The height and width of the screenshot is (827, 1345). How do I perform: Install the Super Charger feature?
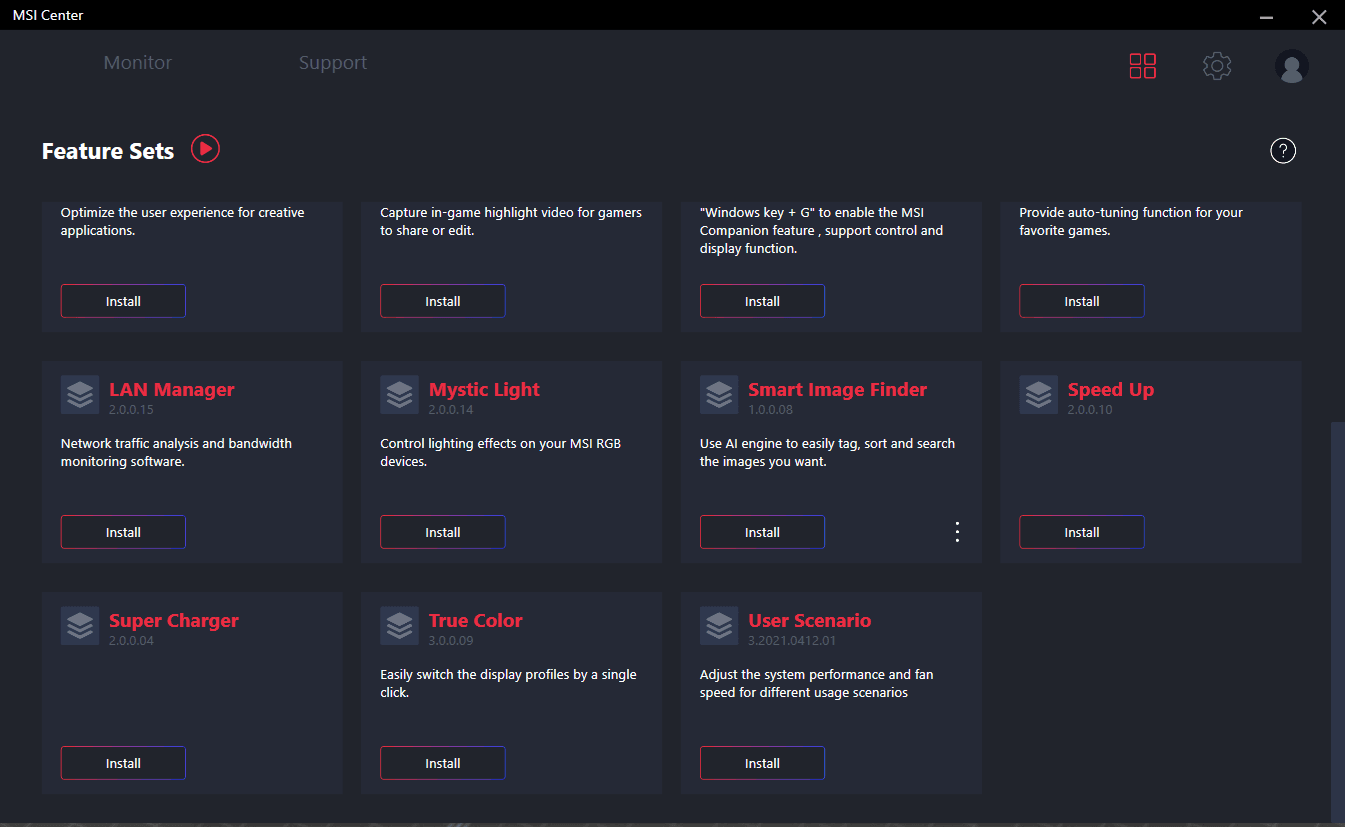(x=123, y=763)
